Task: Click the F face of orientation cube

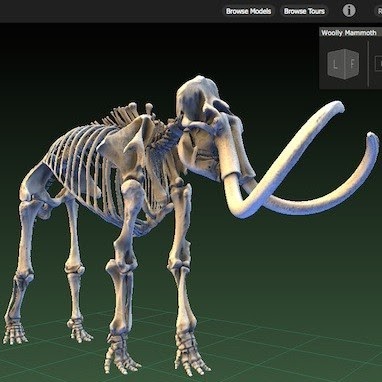Action: [x=352, y=64]
